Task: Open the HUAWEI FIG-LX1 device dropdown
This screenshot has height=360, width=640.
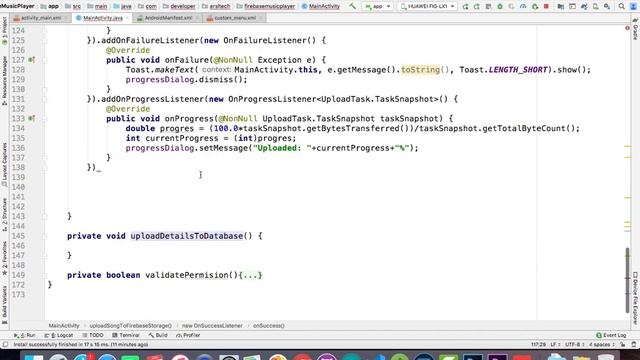Action: click(x=427, y=6)
